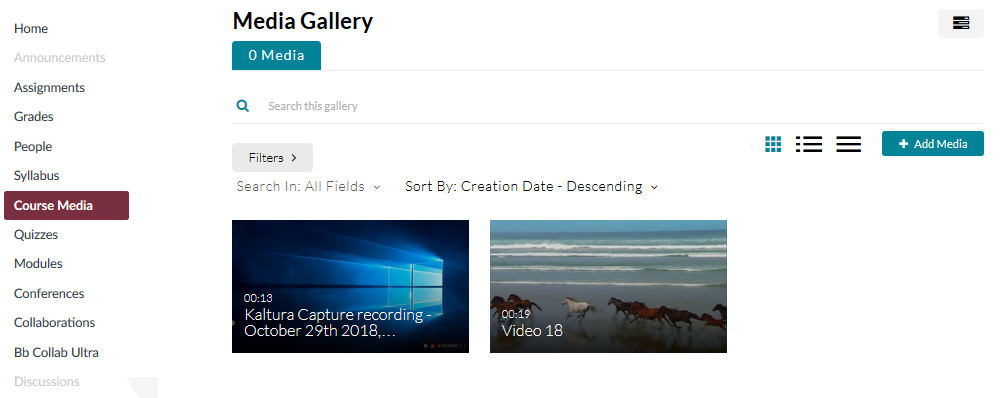Click the Search this gallery field

click(x=624, y=106)
